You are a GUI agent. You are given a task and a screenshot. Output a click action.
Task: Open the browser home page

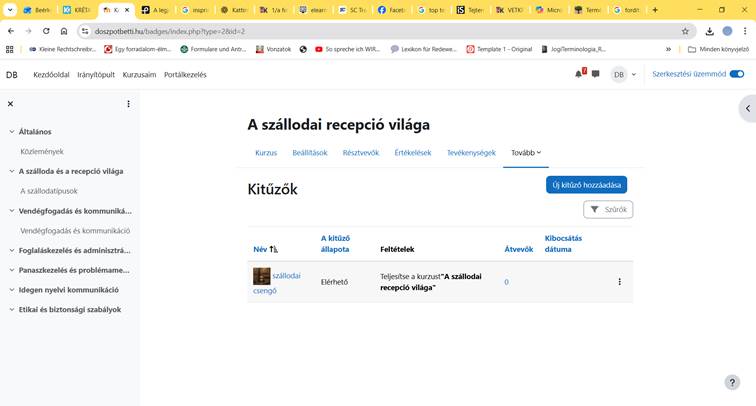[64, 31]
